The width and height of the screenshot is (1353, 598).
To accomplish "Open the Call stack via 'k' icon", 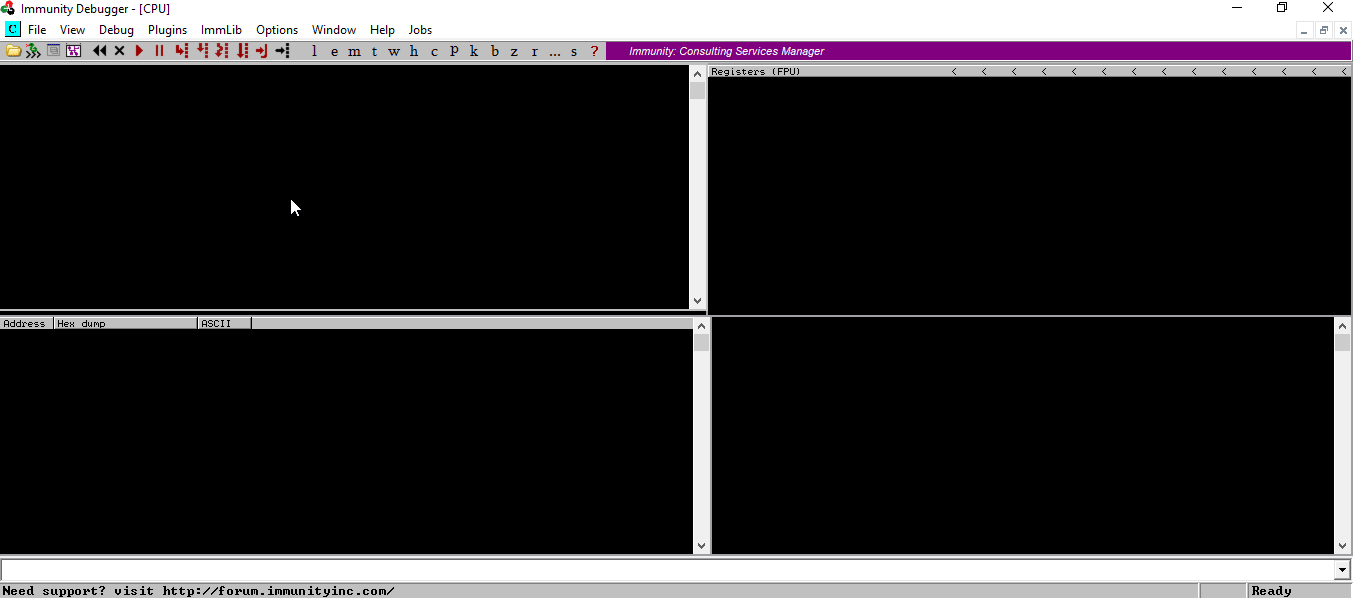I will [474, 50].
